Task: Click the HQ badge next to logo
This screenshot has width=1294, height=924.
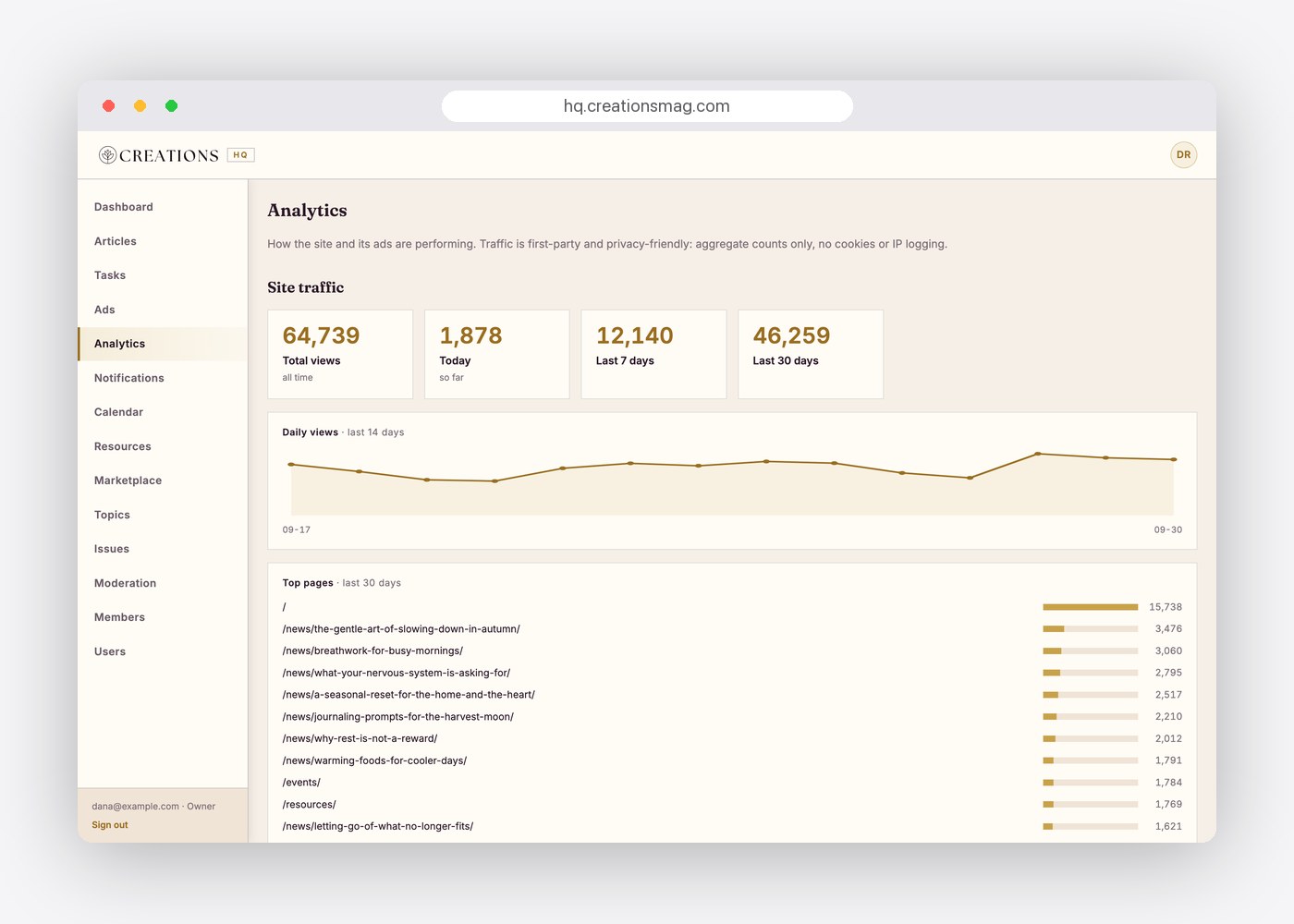Action: pos(240,155)
